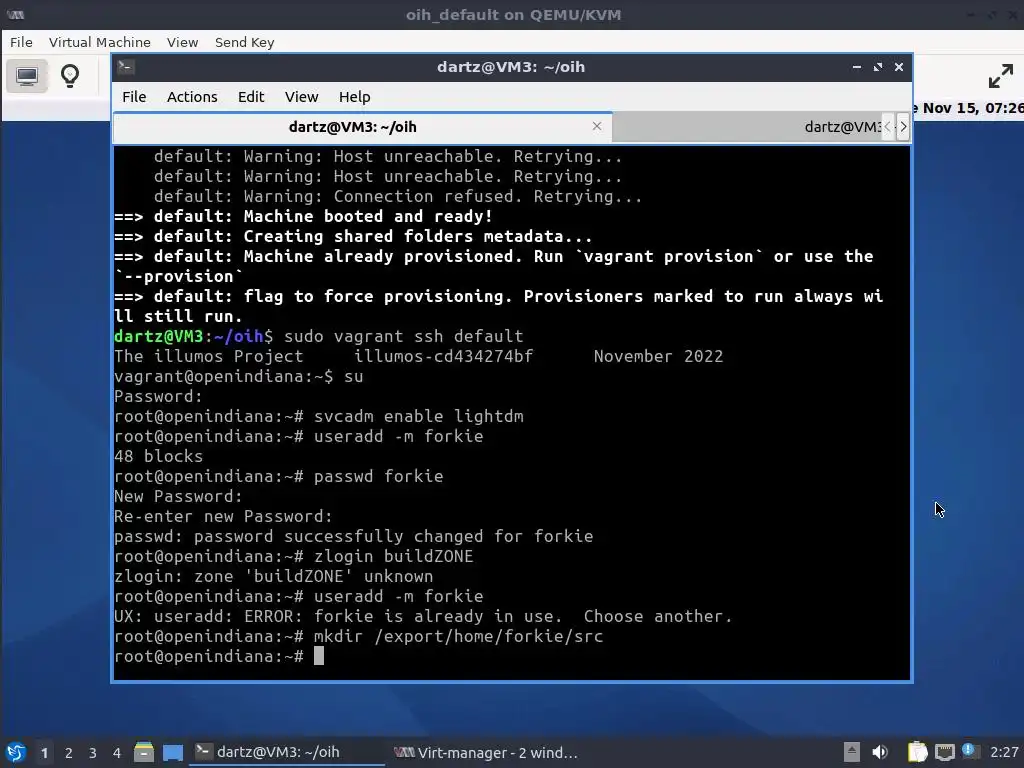Select the dartz@VM3 terminal taskbar button
Image resolution: width=1024 pixels, height=768 pixels.
286,752
